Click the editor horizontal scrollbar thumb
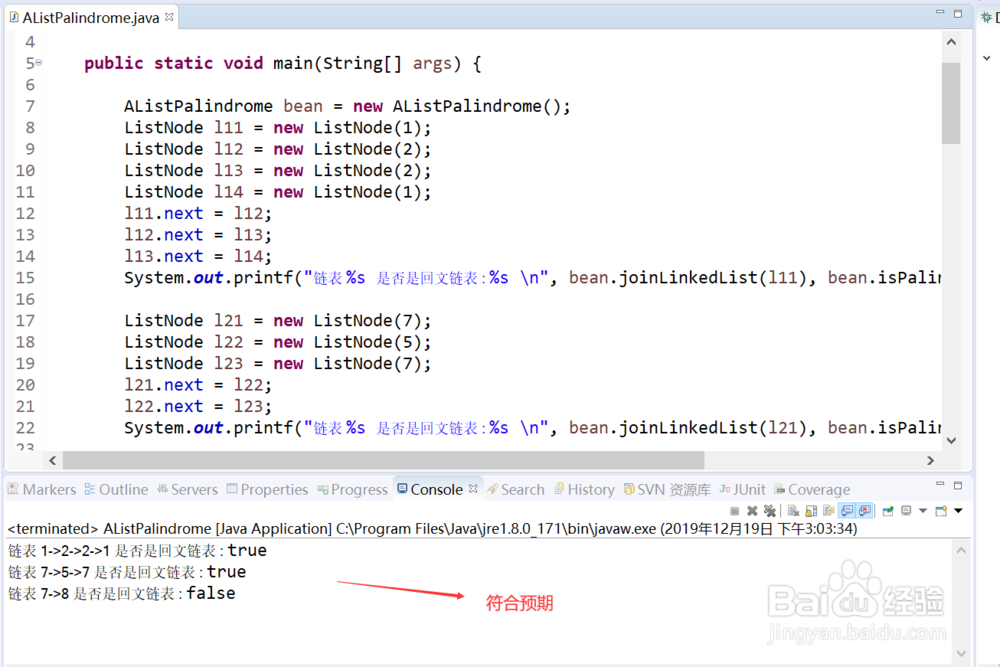This screenshot has height=667, width=1000. click(383, 460)
